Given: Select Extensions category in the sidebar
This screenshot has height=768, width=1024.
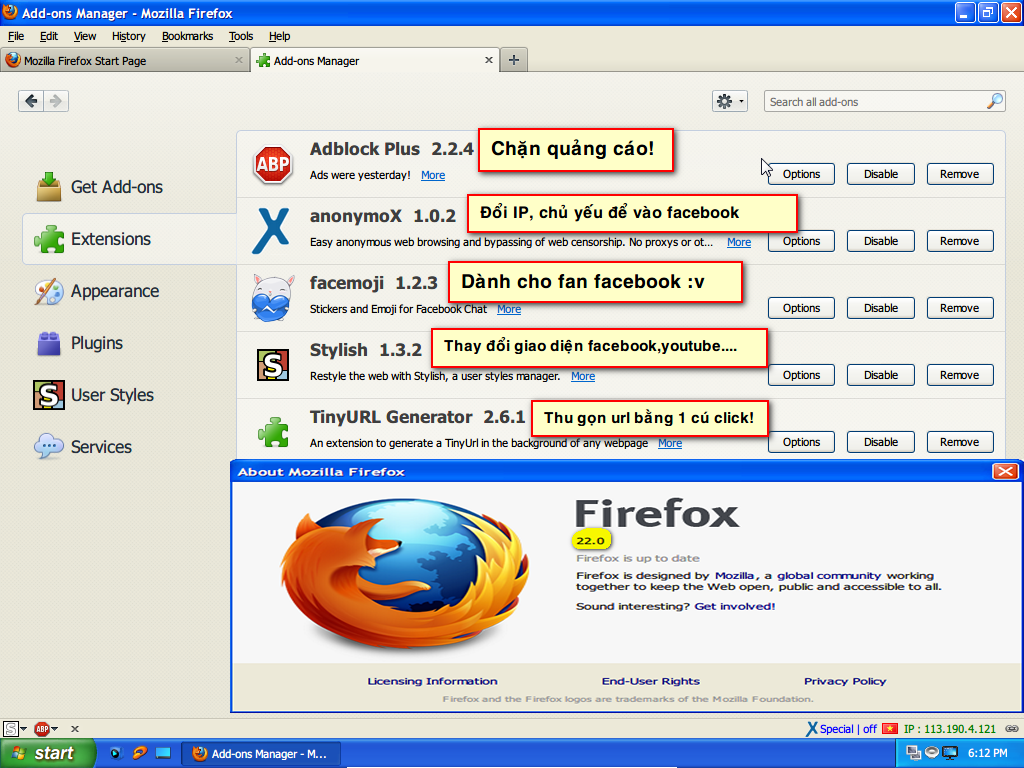Looking at the screenshot, I should point(130,239).
